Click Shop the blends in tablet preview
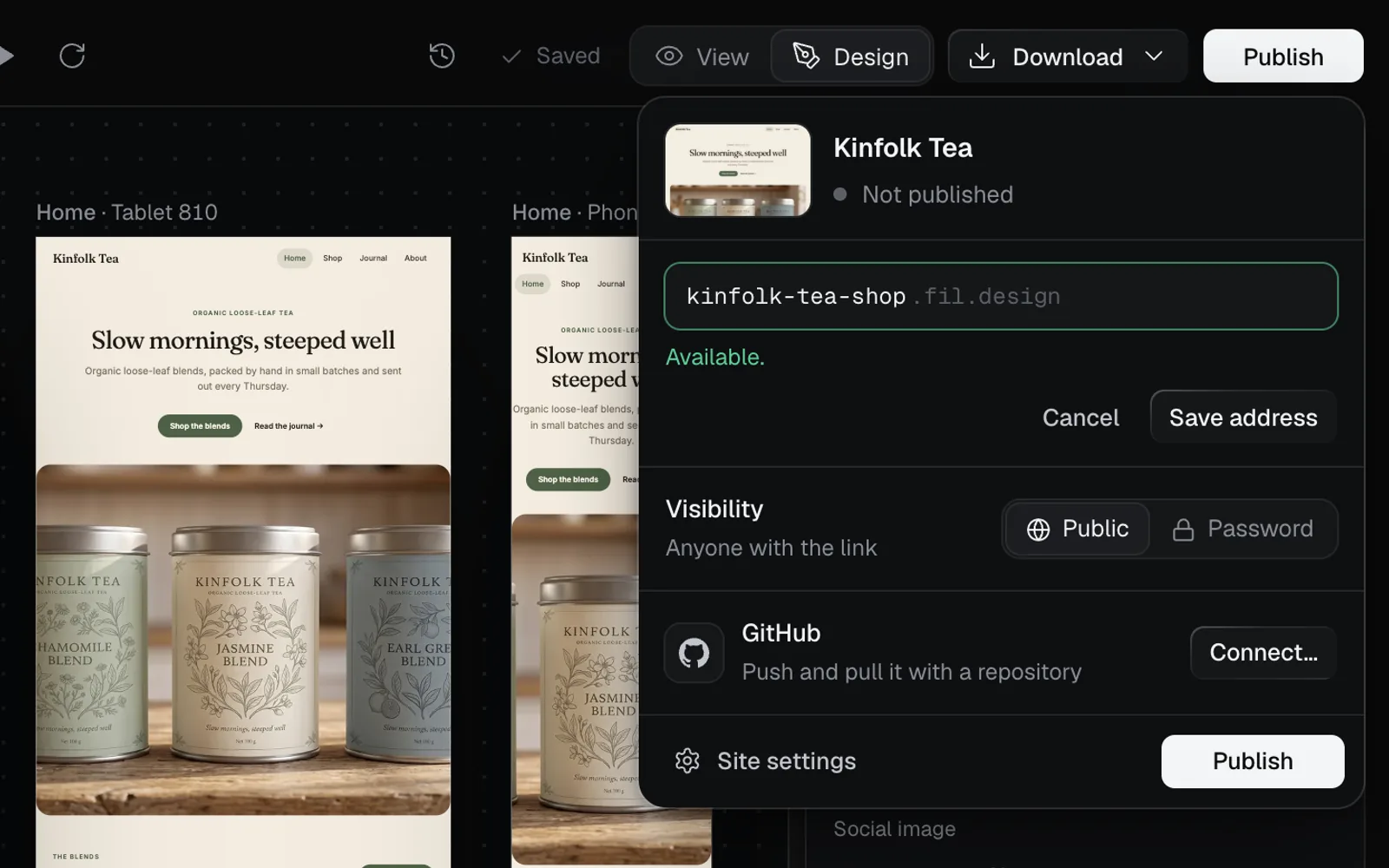Screen dimensions: 1389x868 pyautogui.click(x=200, y=426)
